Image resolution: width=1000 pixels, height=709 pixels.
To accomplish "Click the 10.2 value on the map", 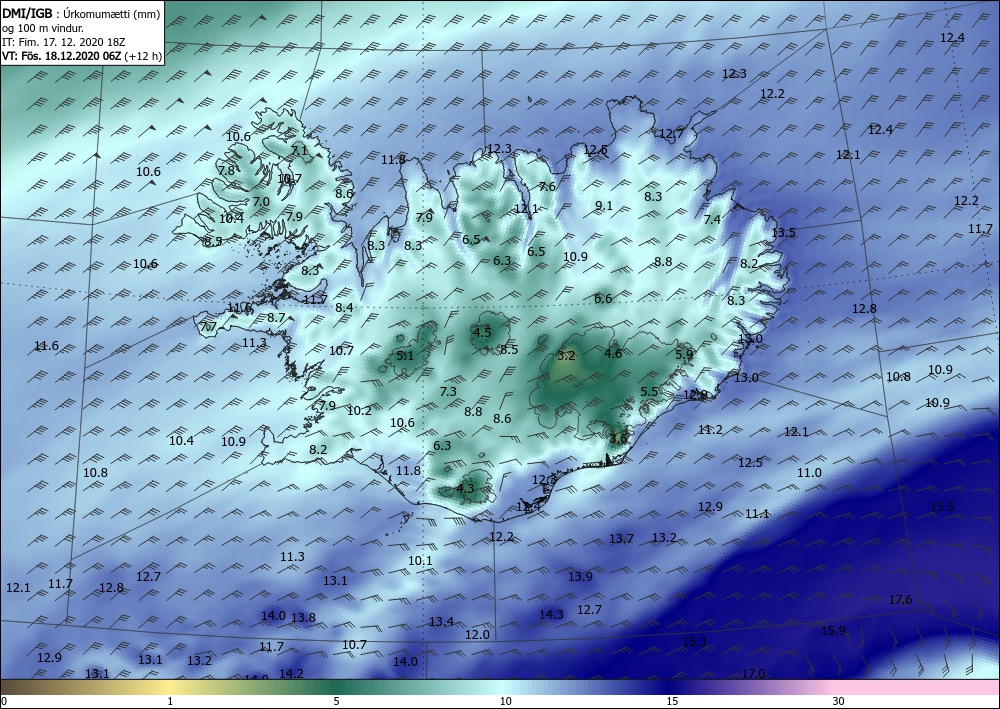I will pos(359,411).
